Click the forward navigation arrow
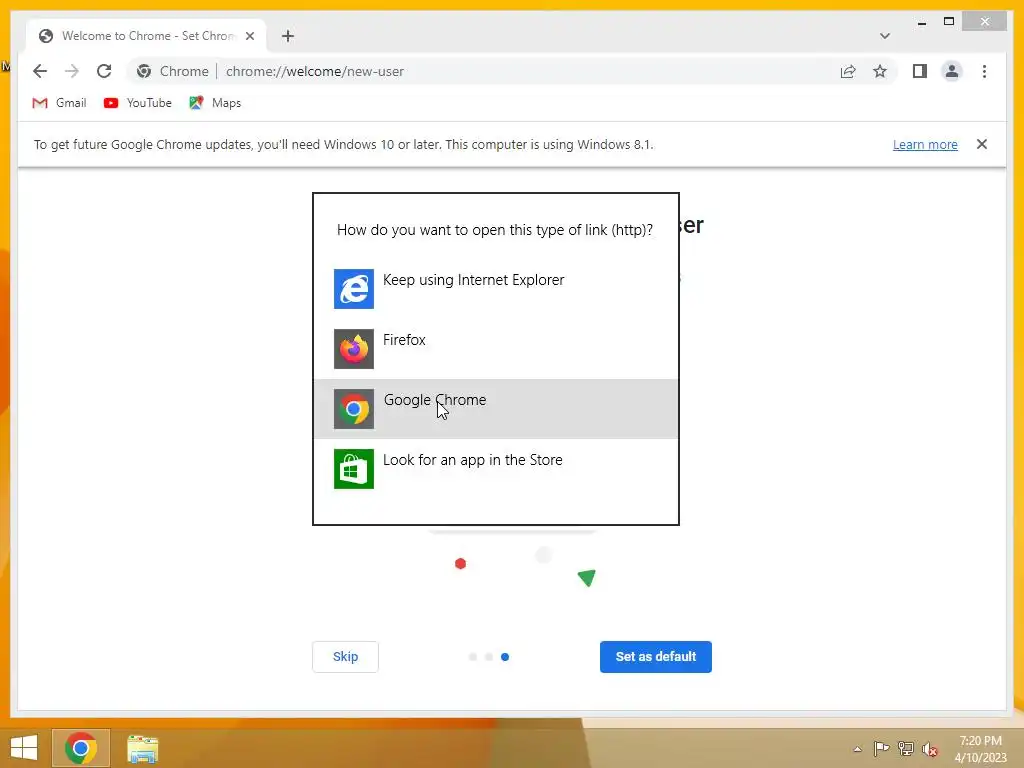The image size is (1024, 768). click(72, 71)
